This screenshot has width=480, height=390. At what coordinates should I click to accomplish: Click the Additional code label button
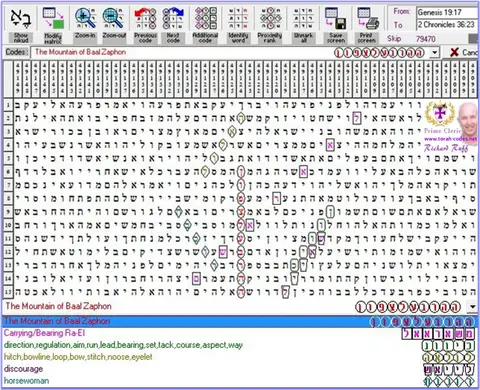coord(205,38)
